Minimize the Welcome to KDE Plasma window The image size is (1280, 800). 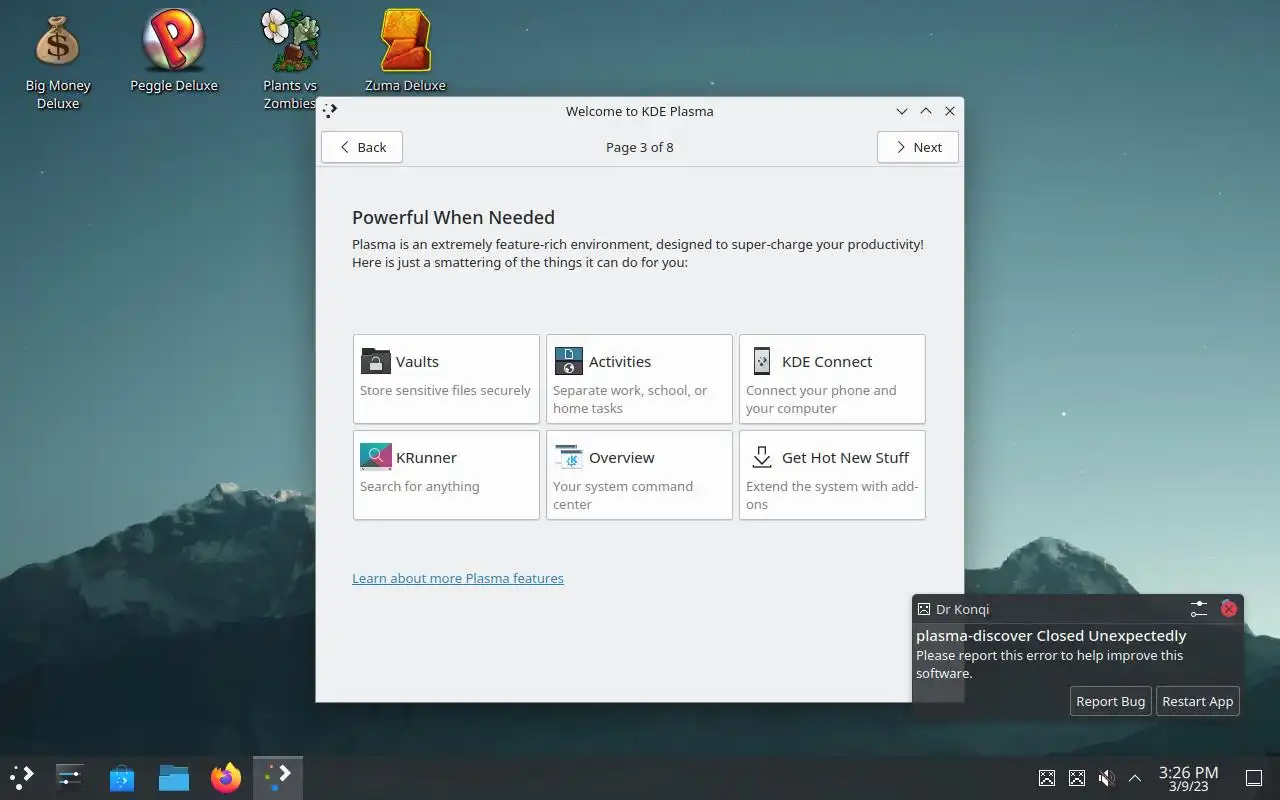pos(902,111)
